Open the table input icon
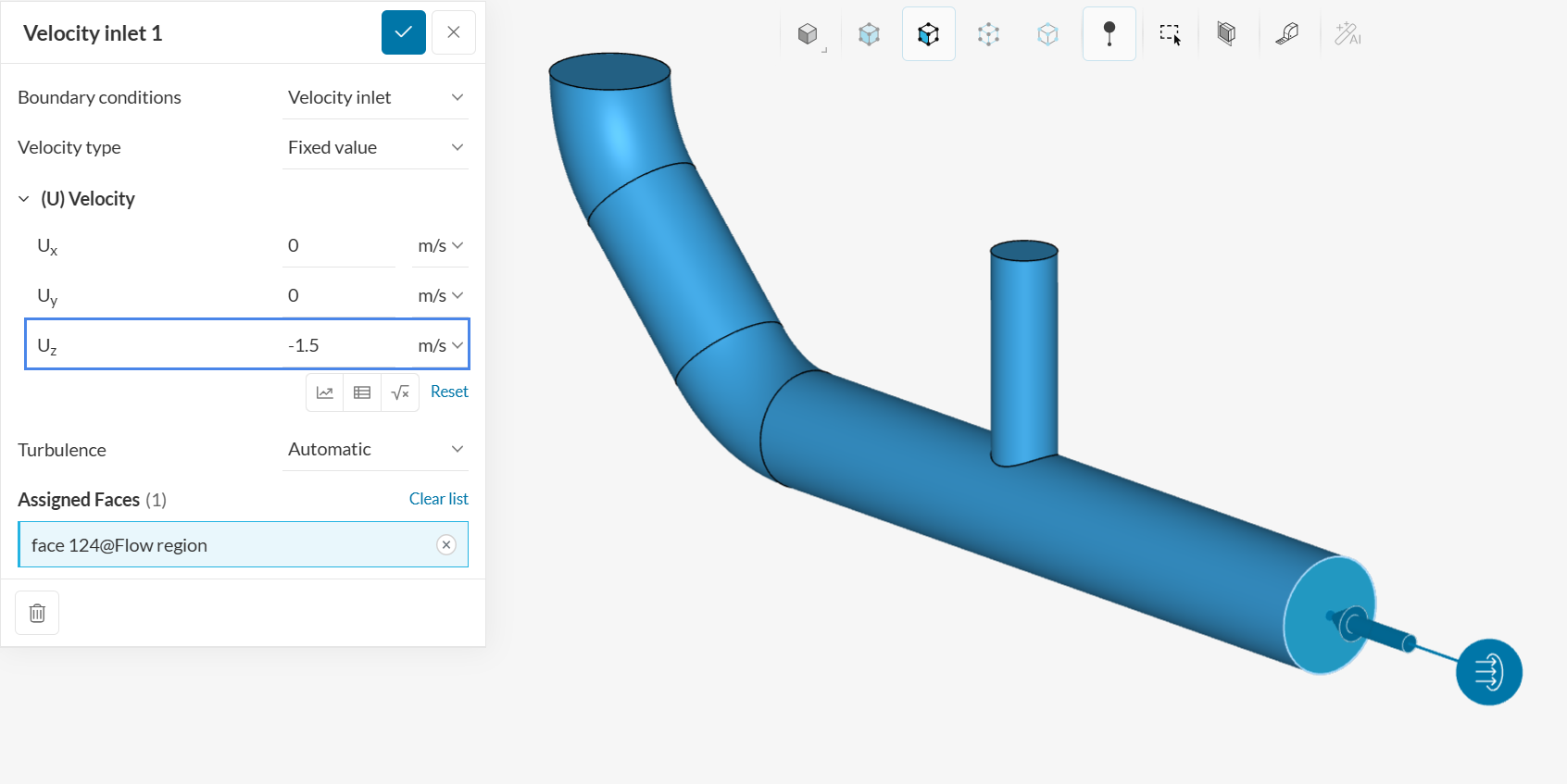1567x784 pixels. click(x=362, y=392)
